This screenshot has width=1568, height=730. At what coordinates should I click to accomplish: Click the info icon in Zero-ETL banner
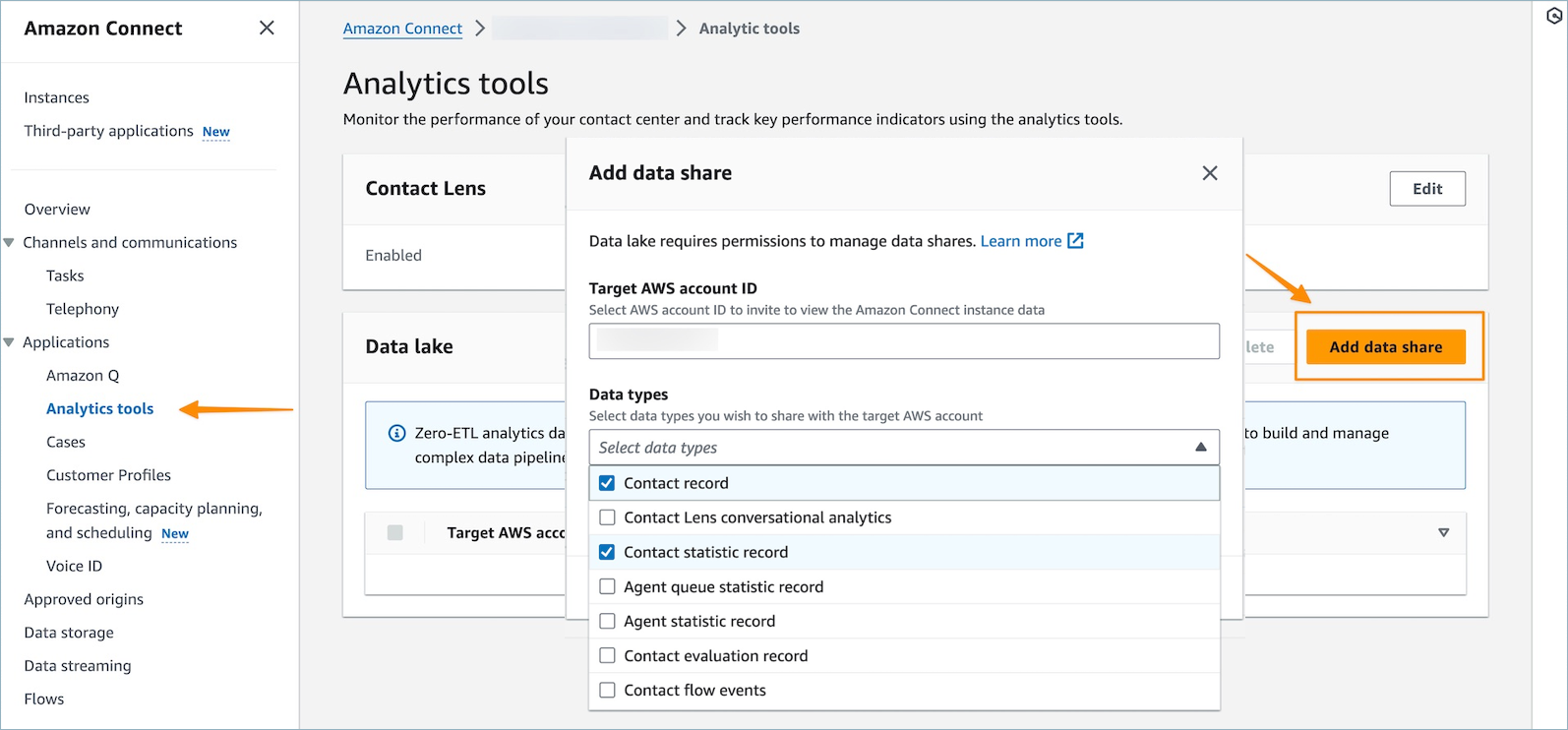397,433
